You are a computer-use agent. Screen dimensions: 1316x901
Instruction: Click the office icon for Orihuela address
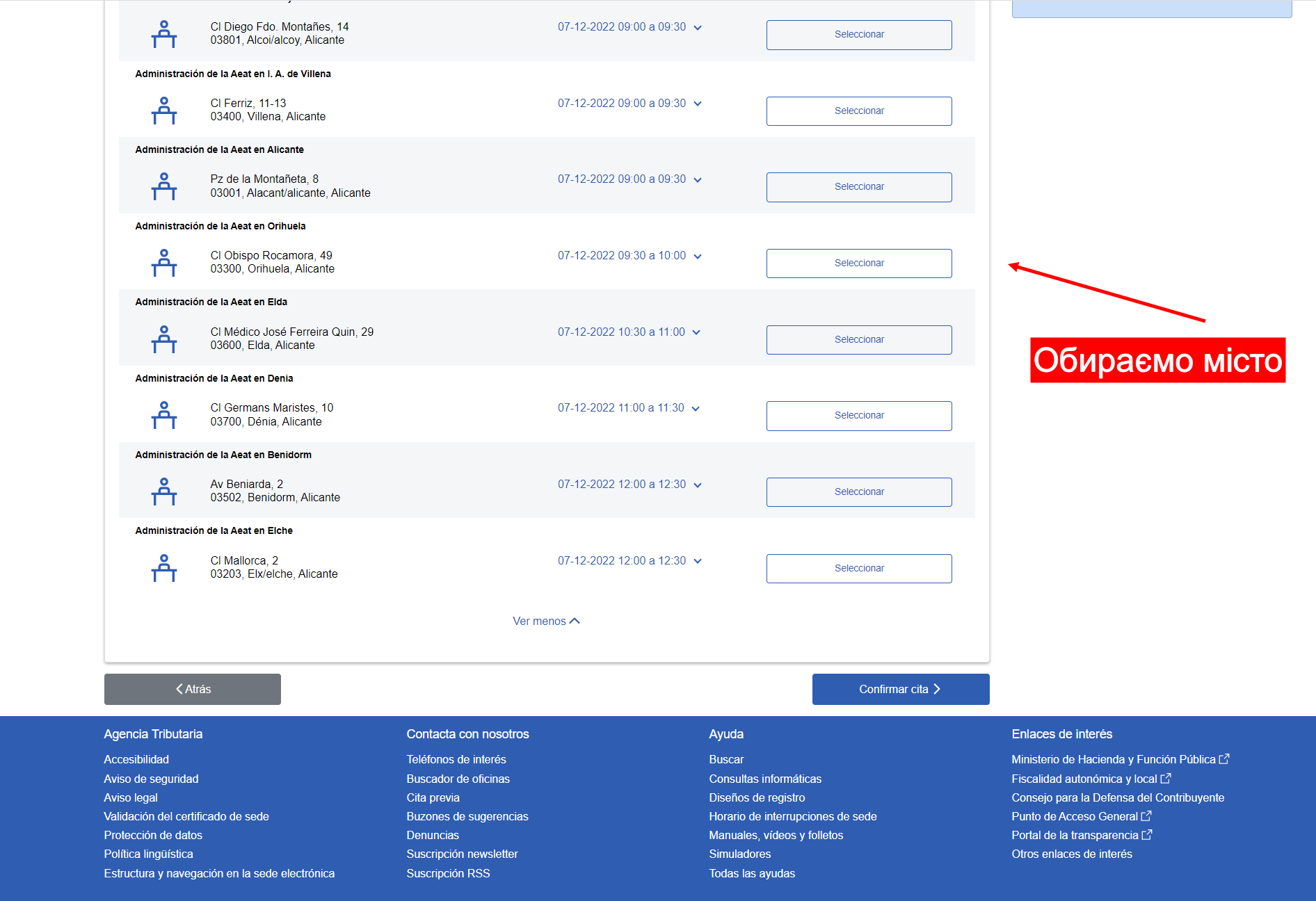point(164,263)
